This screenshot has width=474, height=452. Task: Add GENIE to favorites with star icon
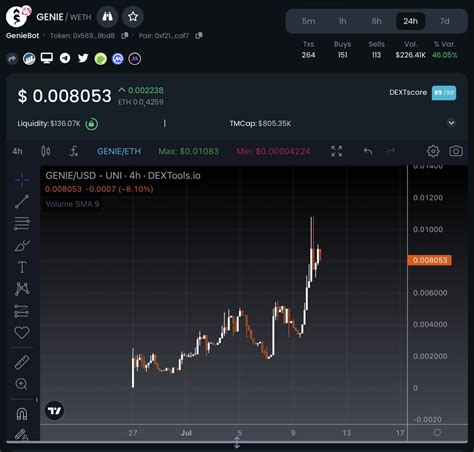pos(133,16)
